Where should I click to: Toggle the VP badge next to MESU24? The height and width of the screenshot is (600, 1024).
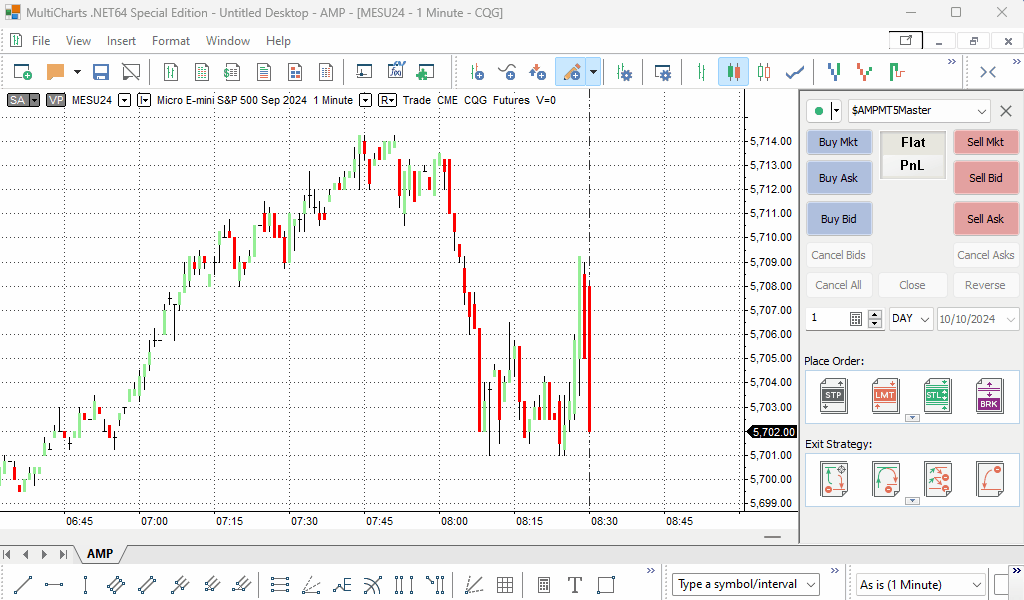(56, 100)
